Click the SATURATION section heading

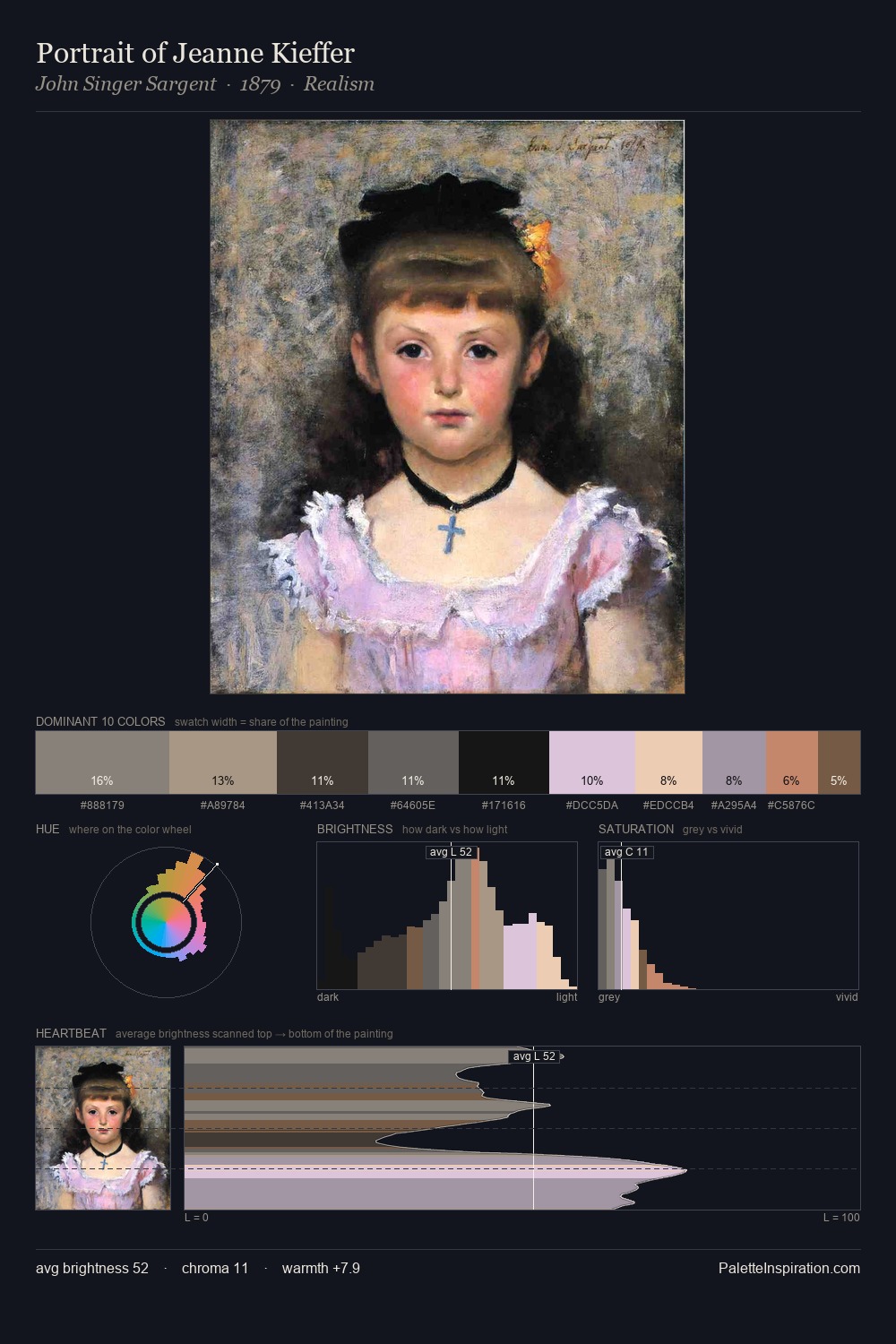[636, 829]
